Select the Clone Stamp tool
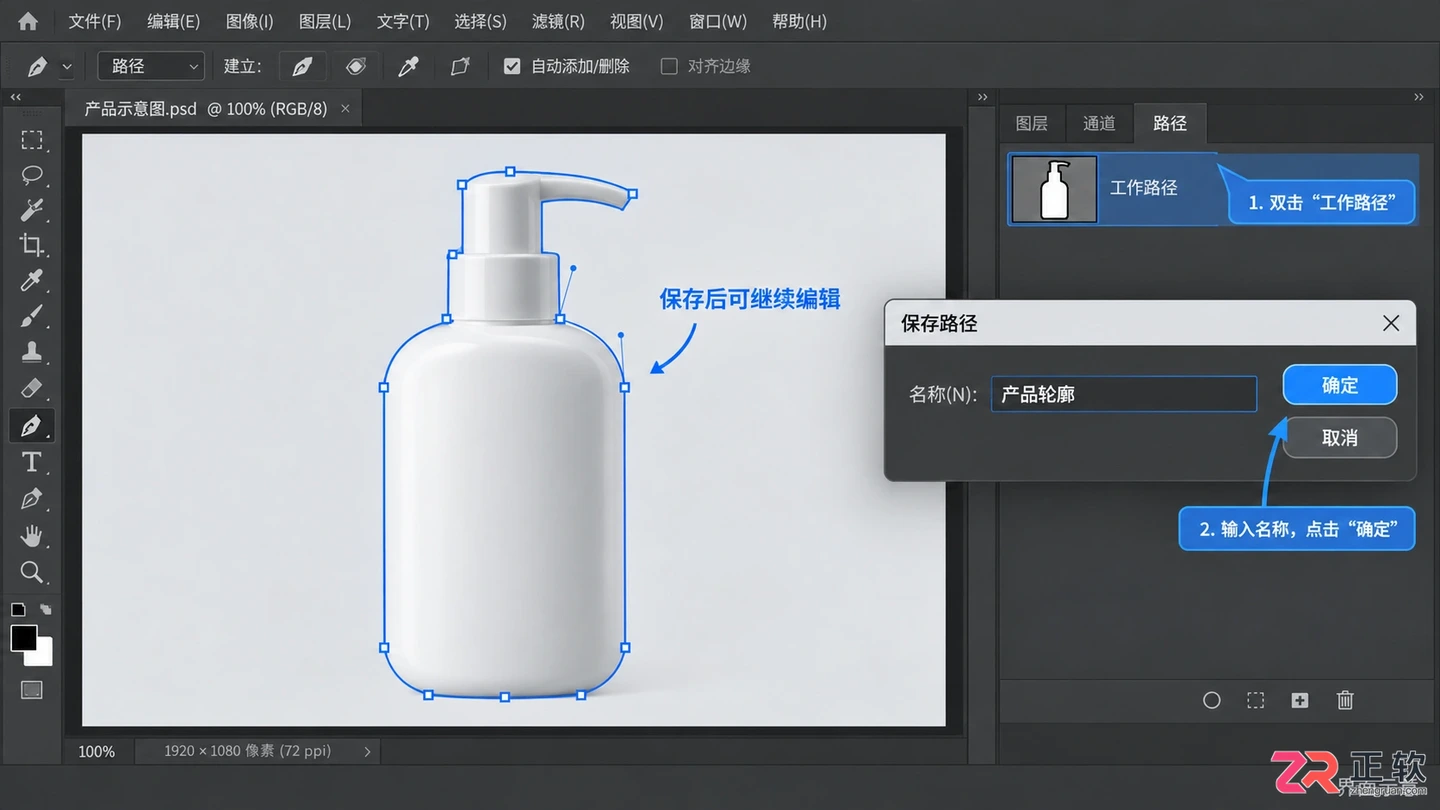Viewport: 1440px width, 810px height. tap(32, 352)
